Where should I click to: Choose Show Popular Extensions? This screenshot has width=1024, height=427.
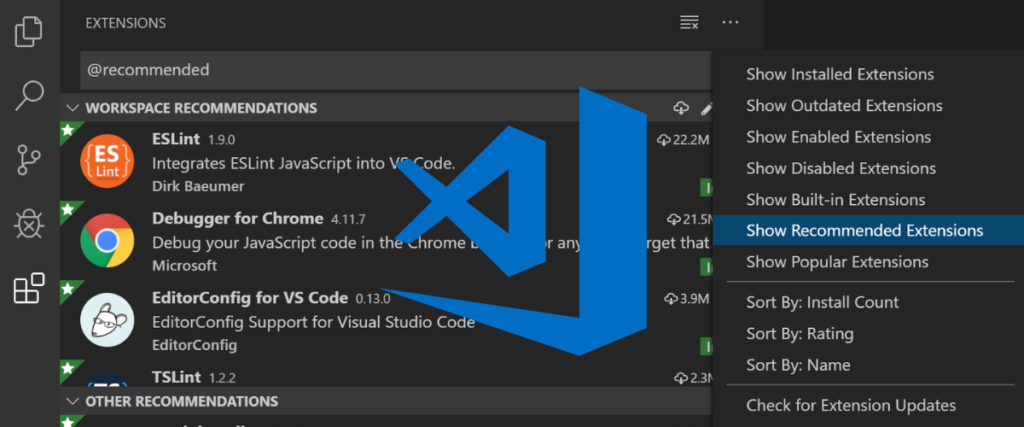(x=837, y=262)
